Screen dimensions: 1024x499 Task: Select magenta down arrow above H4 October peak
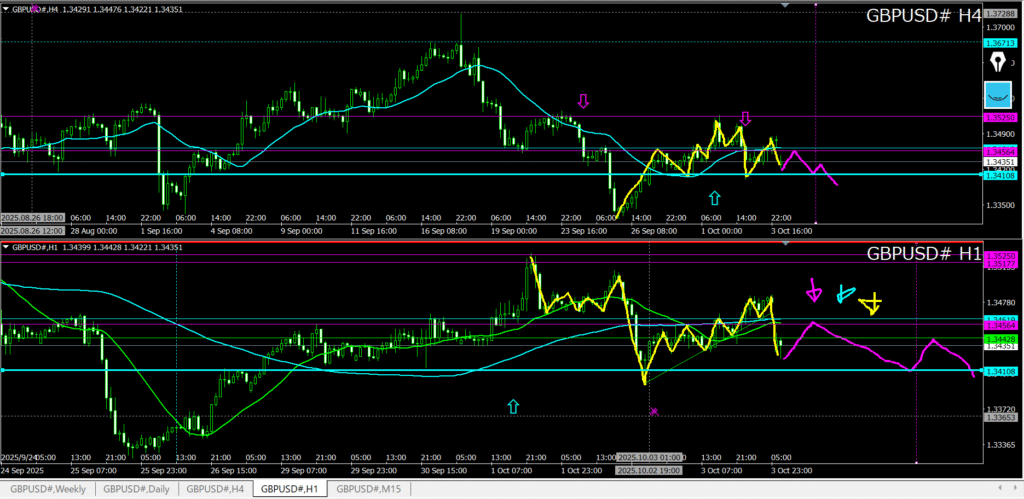pos(745,118)
